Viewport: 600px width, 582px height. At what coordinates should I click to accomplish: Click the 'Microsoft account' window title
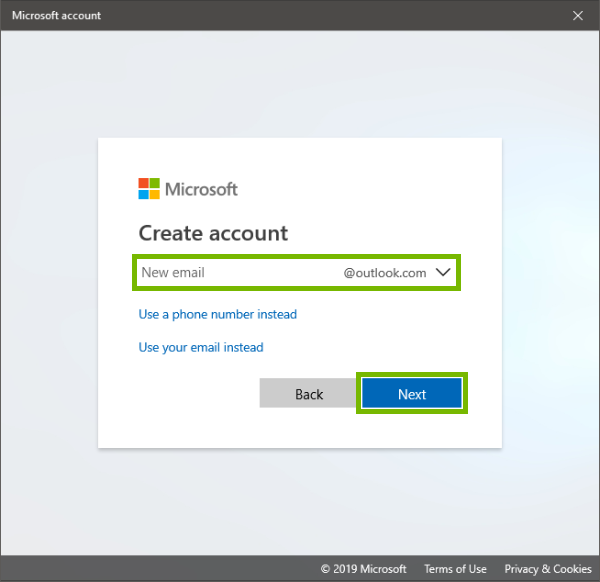click(56, 15)
